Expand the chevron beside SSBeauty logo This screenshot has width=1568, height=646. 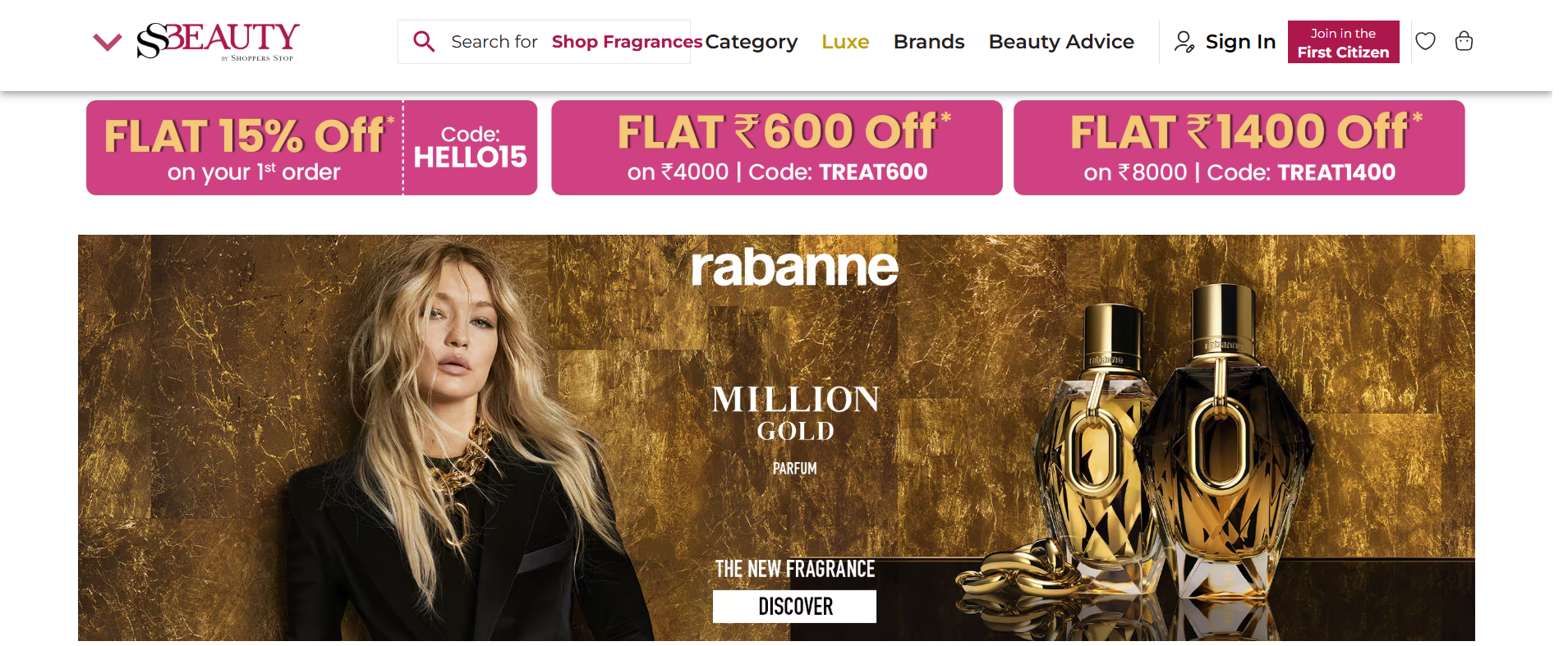[x=108, y=42]
